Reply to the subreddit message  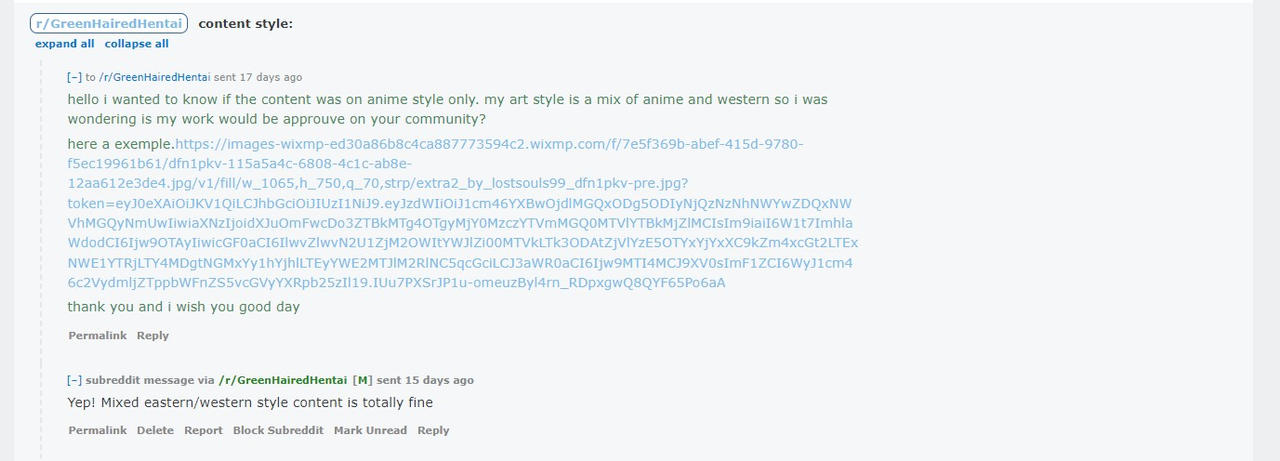pyautogui.click(x=433, y=431)
